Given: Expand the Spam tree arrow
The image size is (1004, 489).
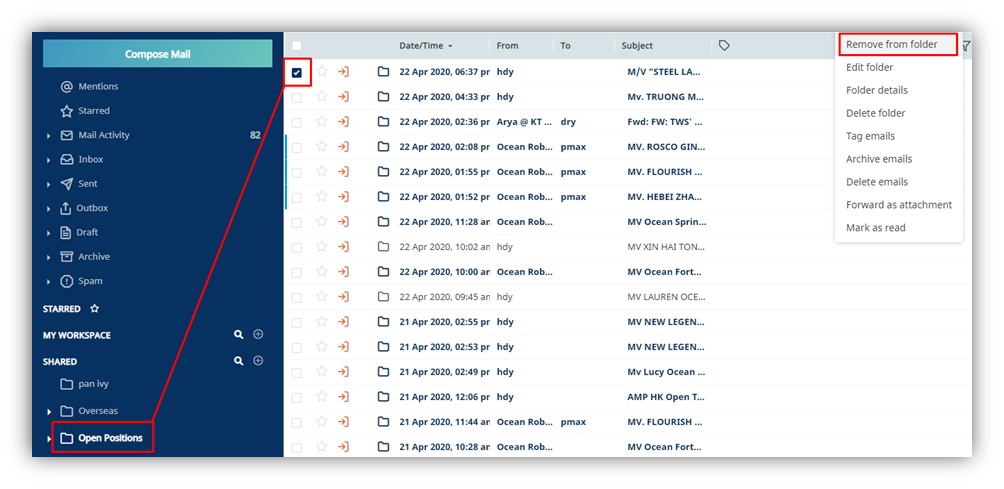Looking at the screenshot, I should pos(49,282).
